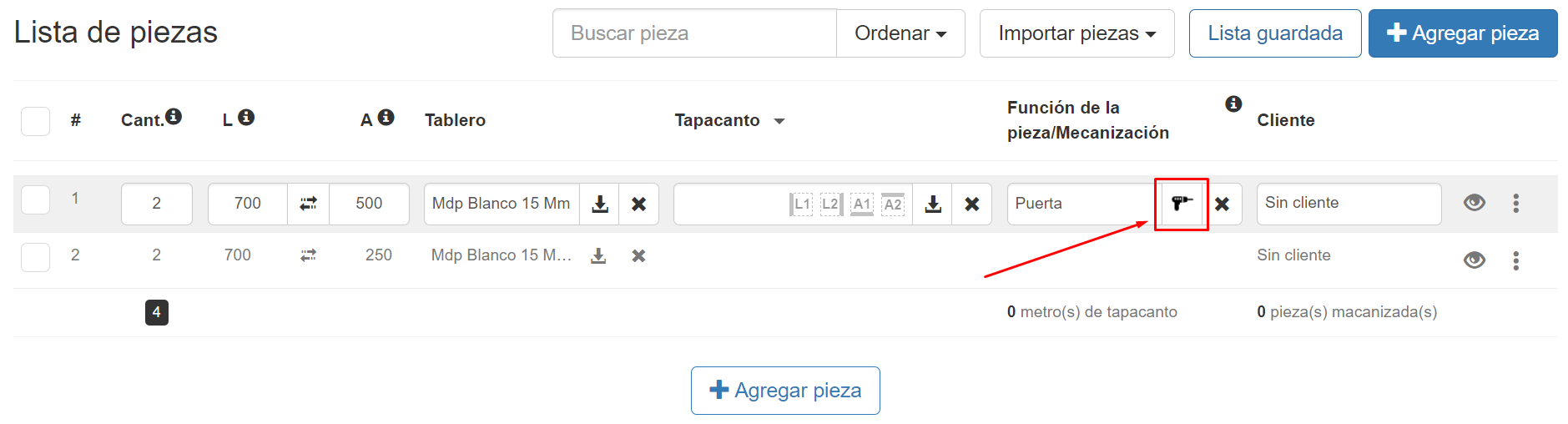Swap length and width in row 1
Image resolution: width=1568 pixels, height=424 pixels.
point(308,204)
